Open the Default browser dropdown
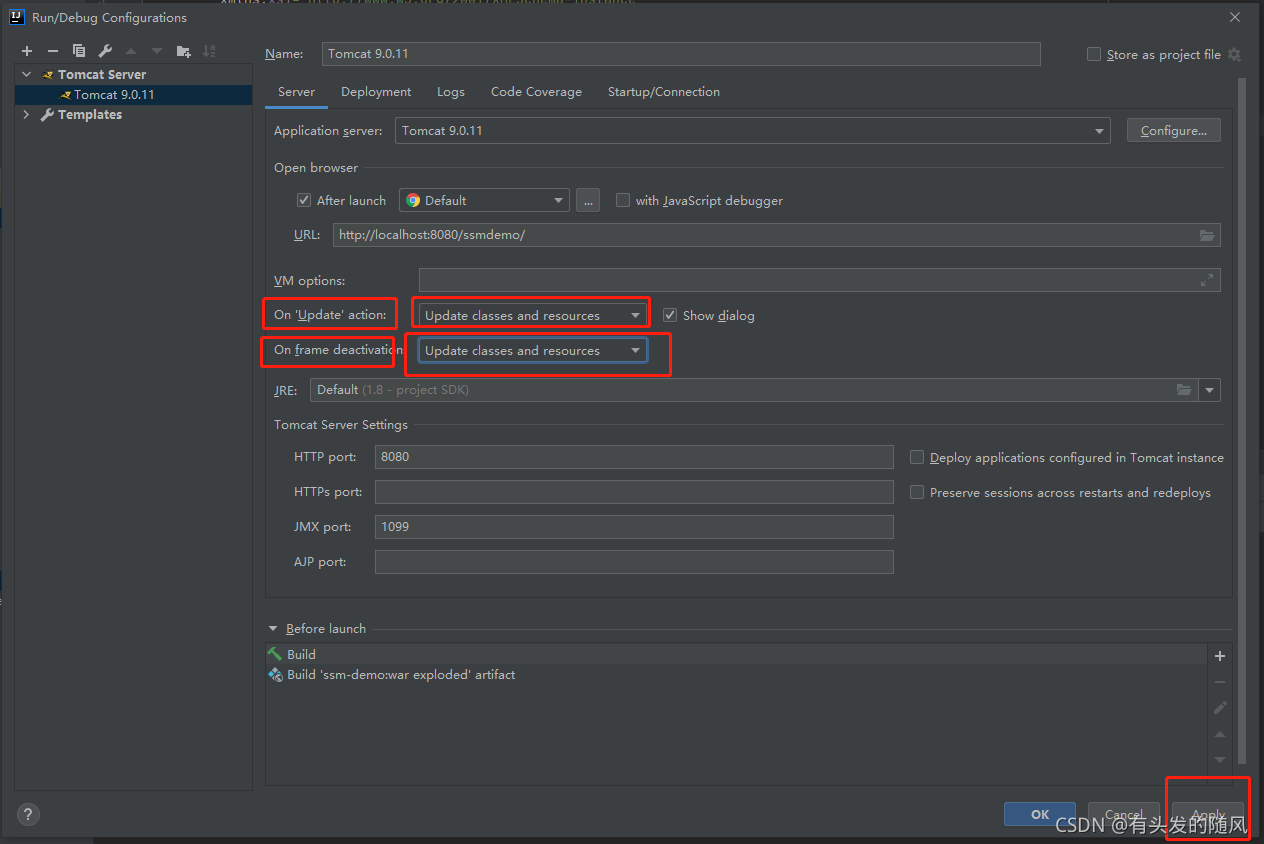The image size is (1264, 844). pyautogui.click(x=484, y=200)
